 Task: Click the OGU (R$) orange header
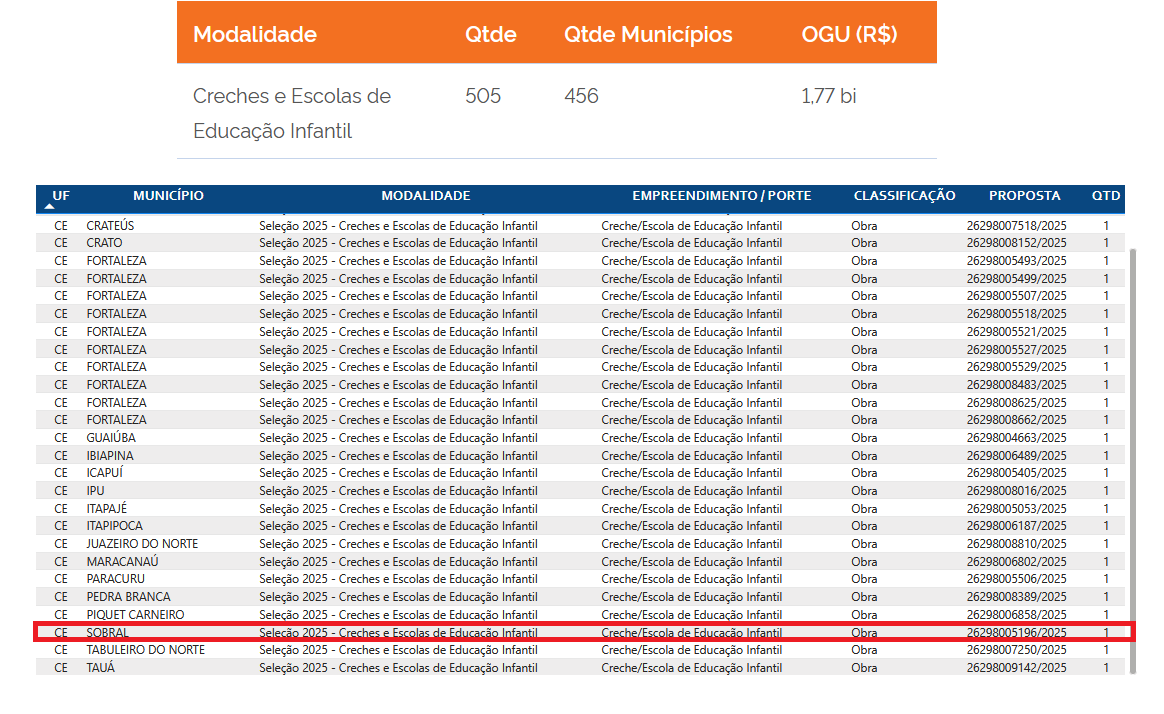849,35
